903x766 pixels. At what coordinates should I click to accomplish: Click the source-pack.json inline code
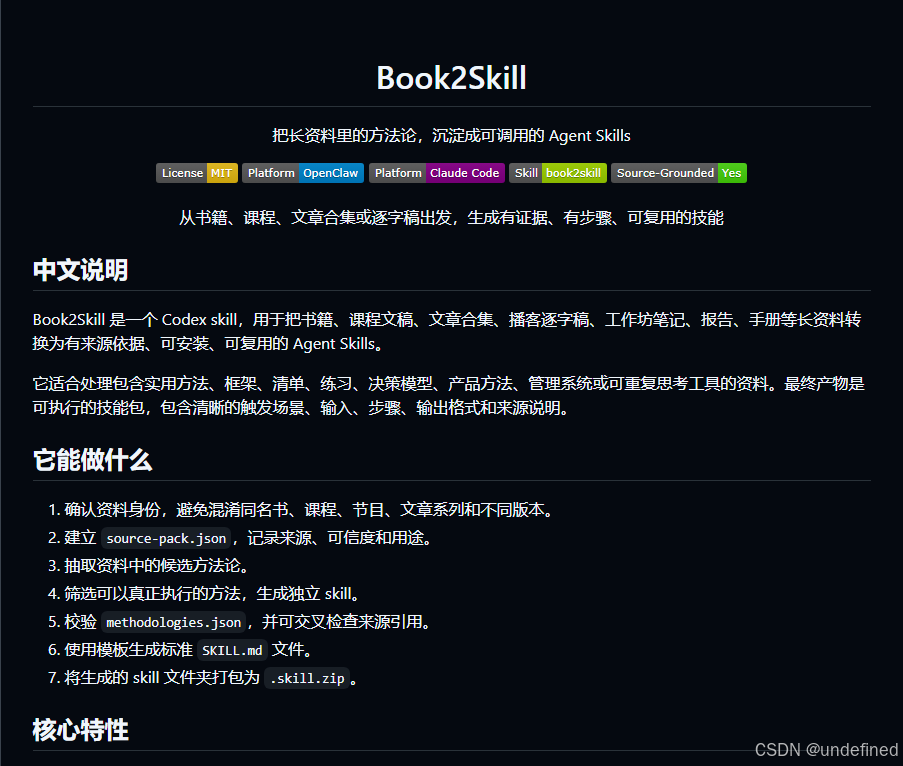coord(166,538)
